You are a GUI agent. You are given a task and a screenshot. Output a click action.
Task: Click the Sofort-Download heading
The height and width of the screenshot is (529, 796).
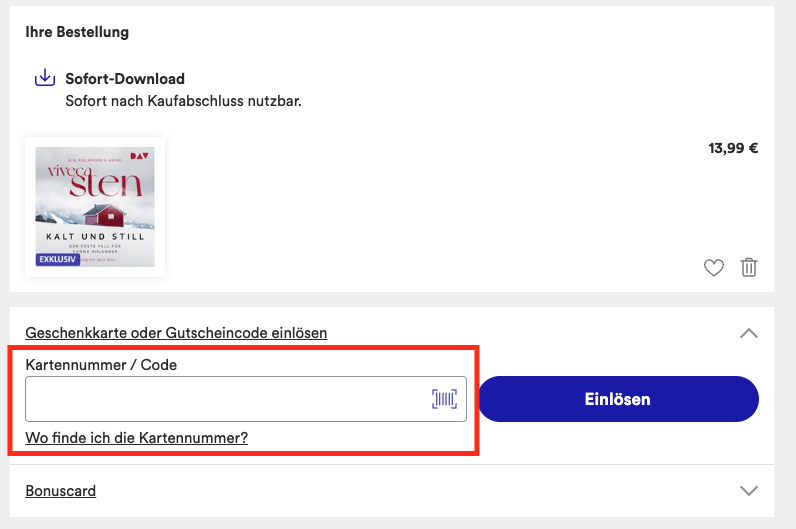pyautogui.click(x=125, y=79)
